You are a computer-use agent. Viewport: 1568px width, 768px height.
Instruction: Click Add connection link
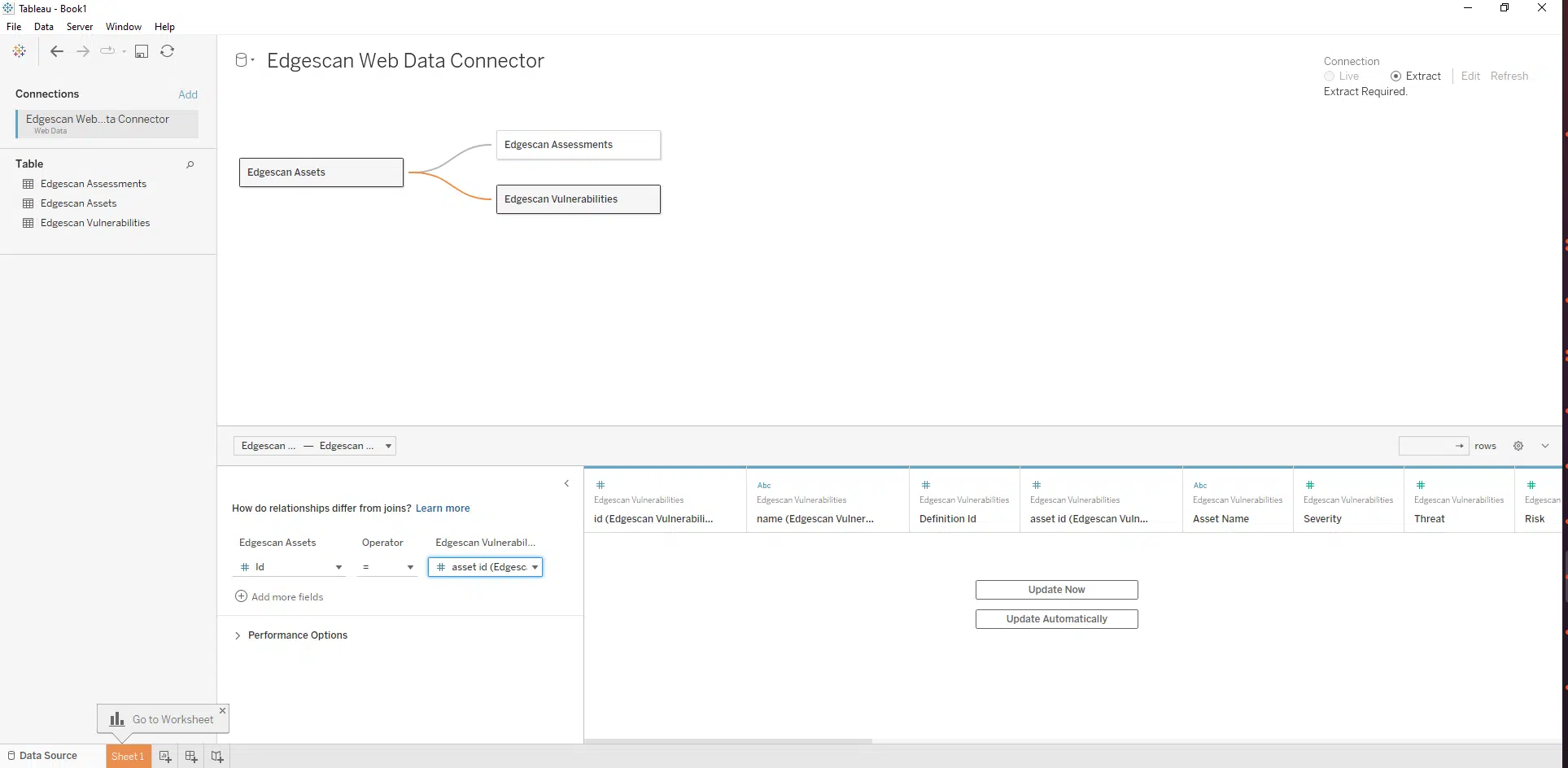pyautogui.click(x=188, y=94)
